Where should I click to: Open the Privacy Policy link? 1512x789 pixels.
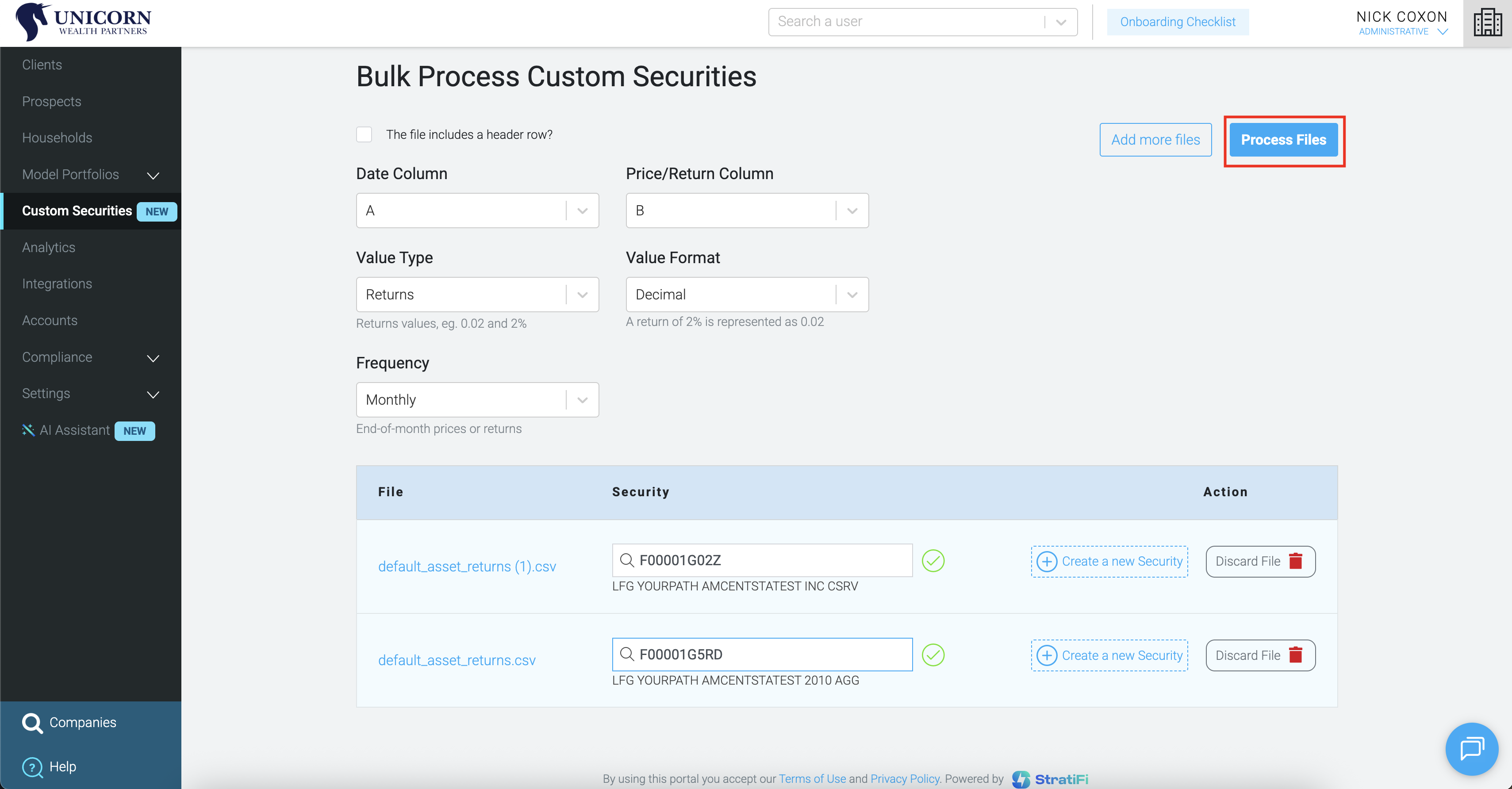tap(905, 779)
